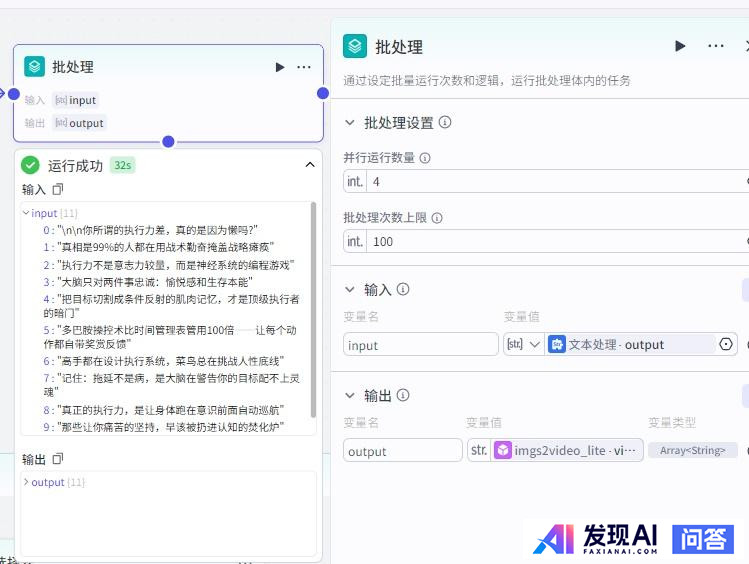Copy the 输出 data in run results

tap(58, 459)
